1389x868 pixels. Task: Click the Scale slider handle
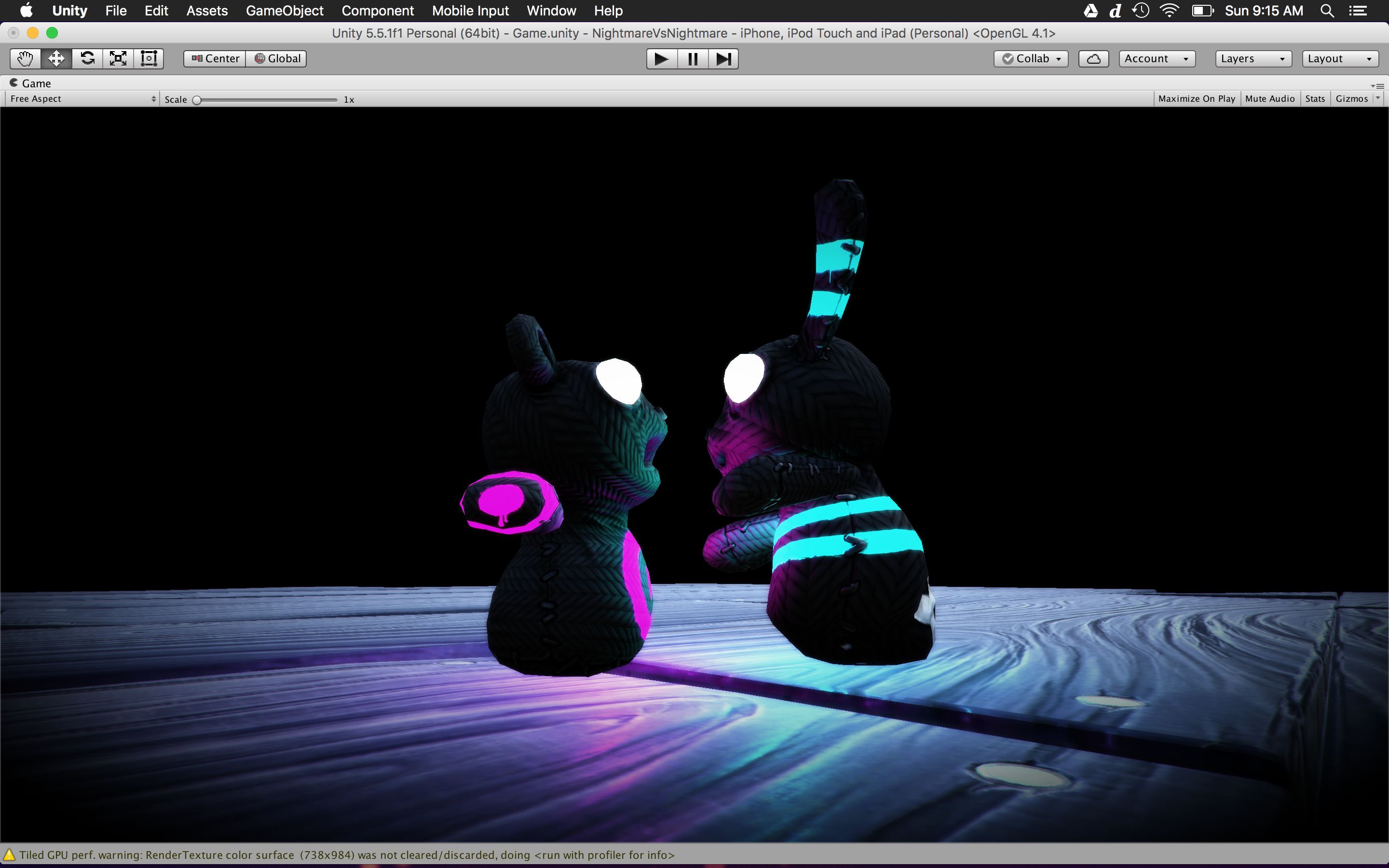(197, 100)
